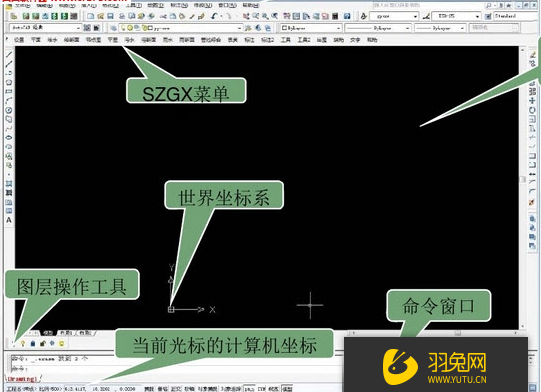Select the Multiline Text 'A' tool
541x392 pixels.
(x=9, y=220)
